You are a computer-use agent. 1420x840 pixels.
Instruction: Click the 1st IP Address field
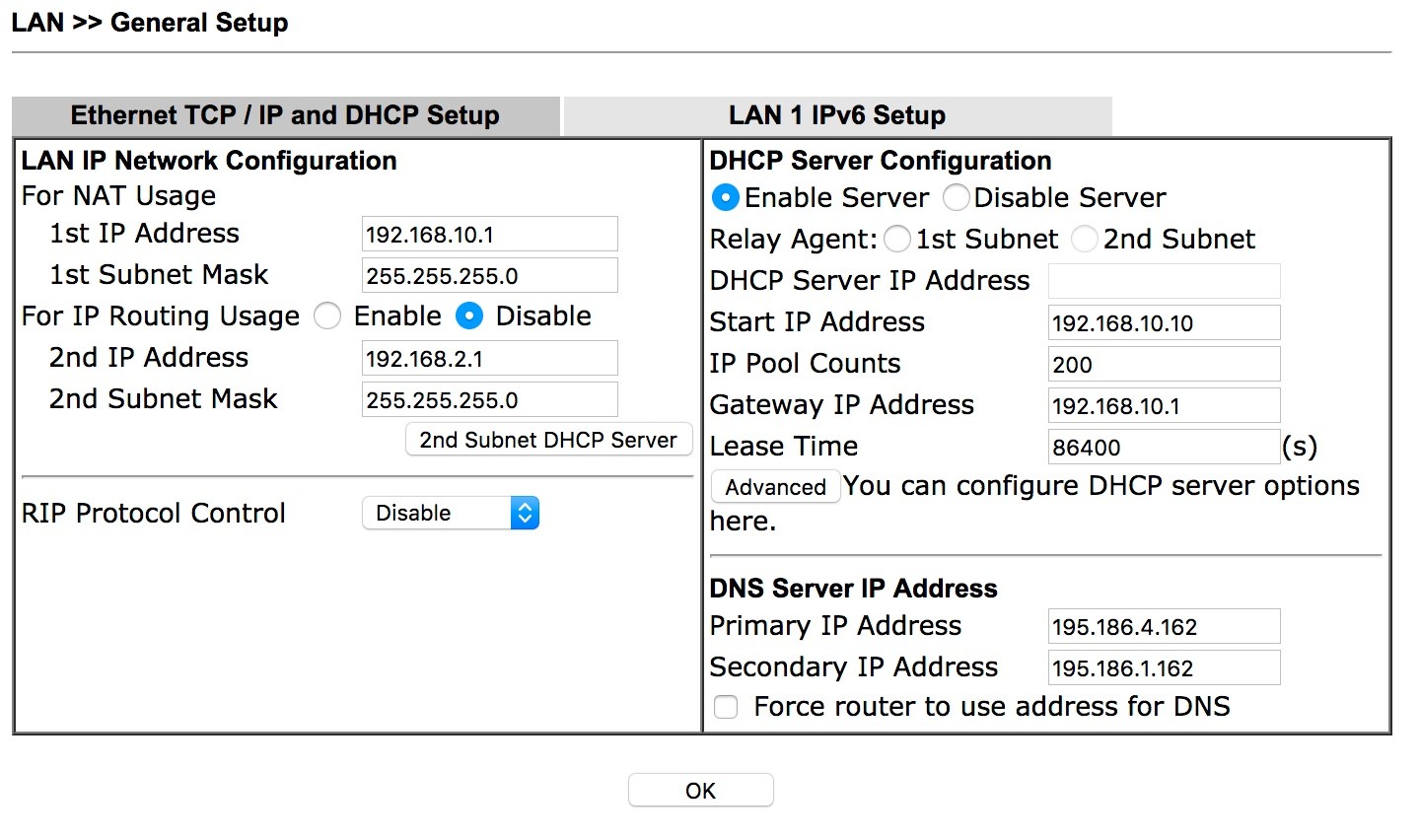click(489, 235)
